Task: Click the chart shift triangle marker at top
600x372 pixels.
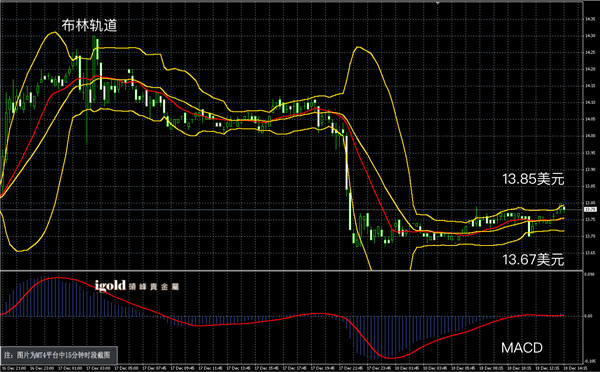Action: (438, 2)
